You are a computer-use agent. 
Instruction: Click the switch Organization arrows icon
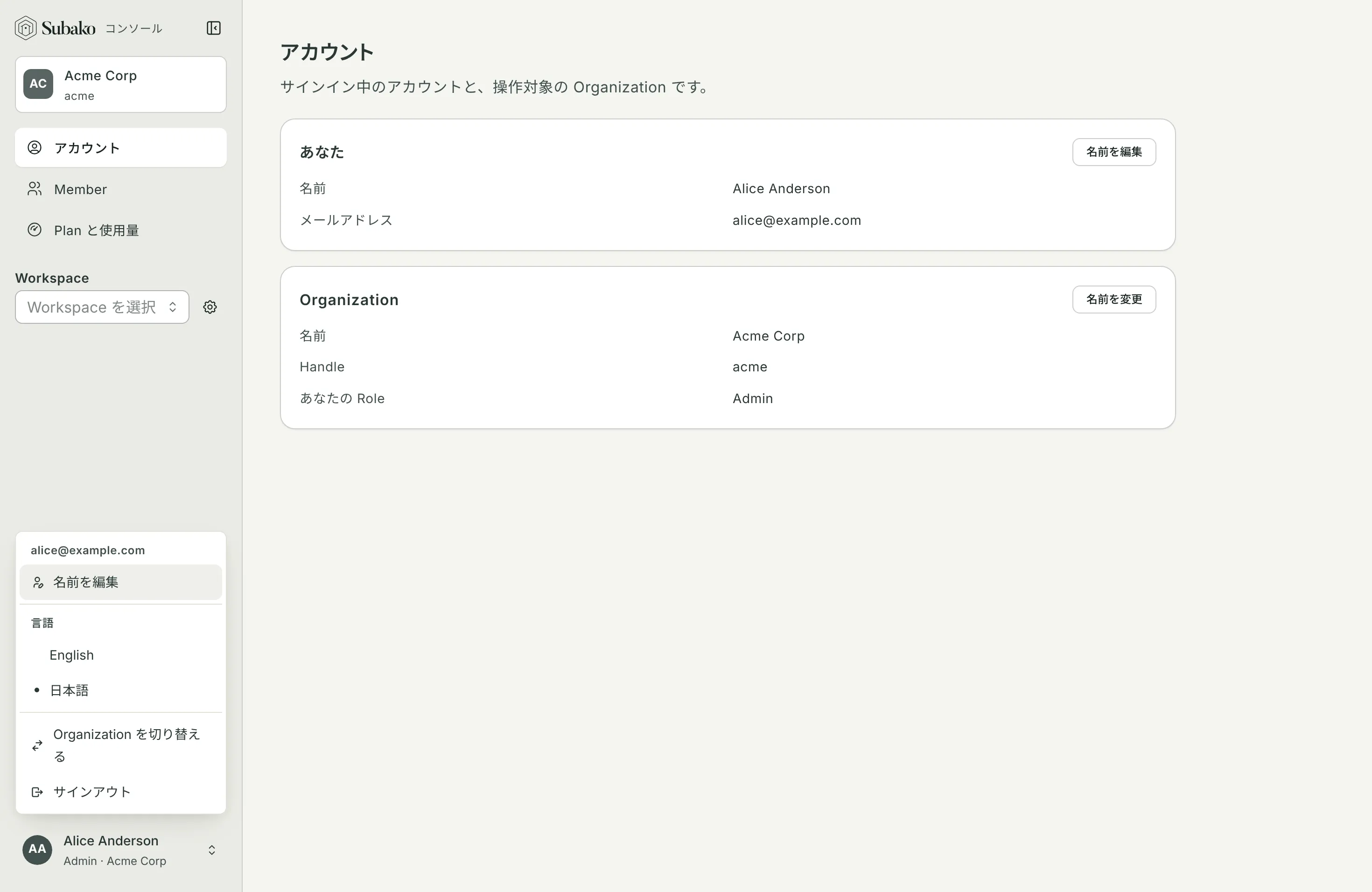[37, 746]
